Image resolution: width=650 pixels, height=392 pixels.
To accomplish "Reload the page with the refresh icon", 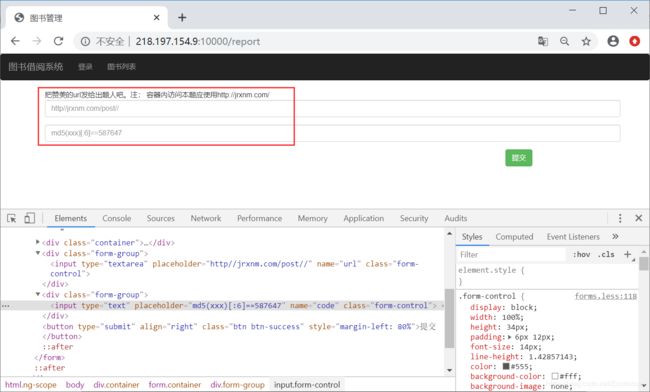I will coord(58,41).
